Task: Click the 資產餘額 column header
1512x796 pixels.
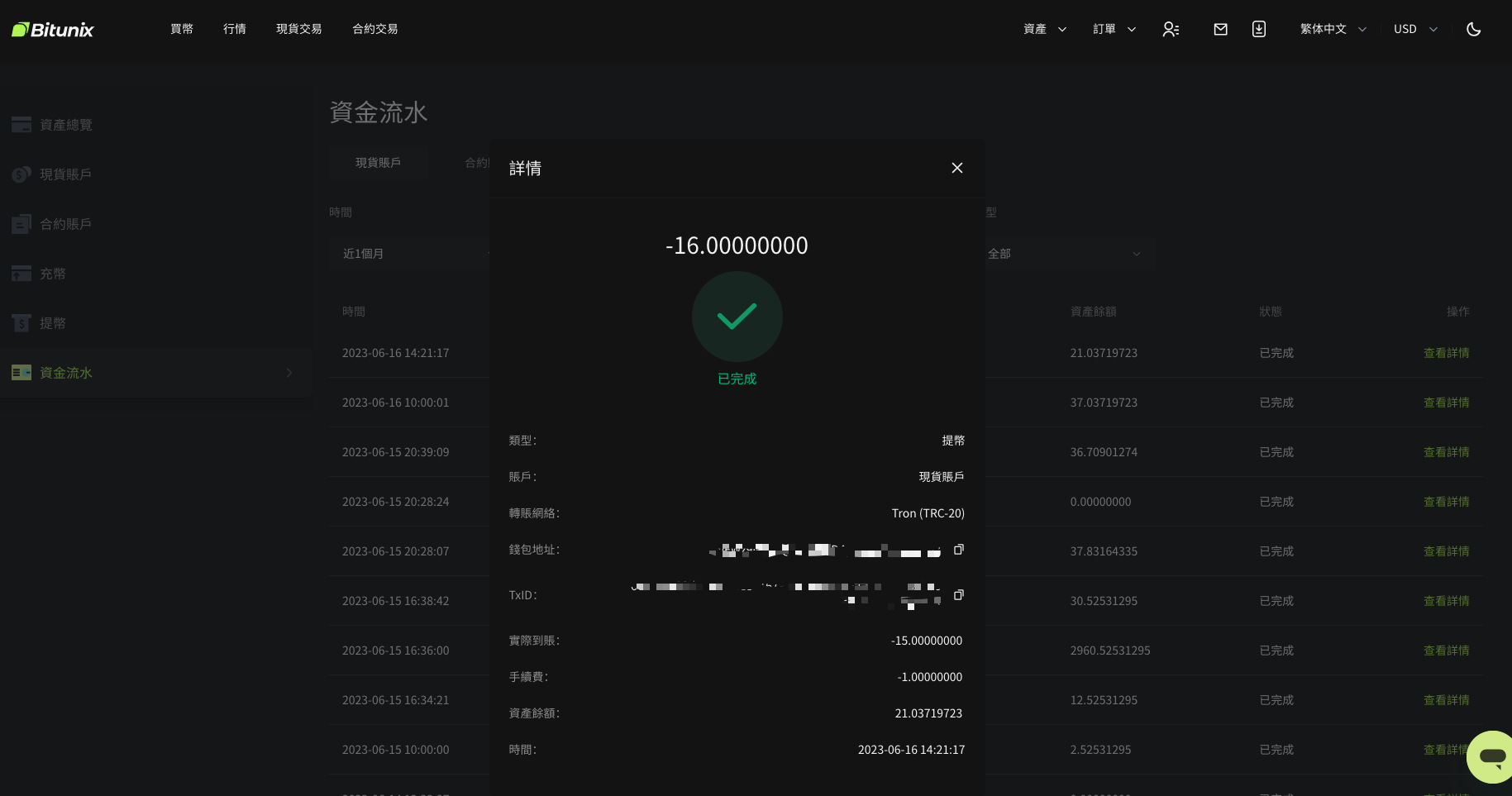Action: click(x=1094, y=312)
